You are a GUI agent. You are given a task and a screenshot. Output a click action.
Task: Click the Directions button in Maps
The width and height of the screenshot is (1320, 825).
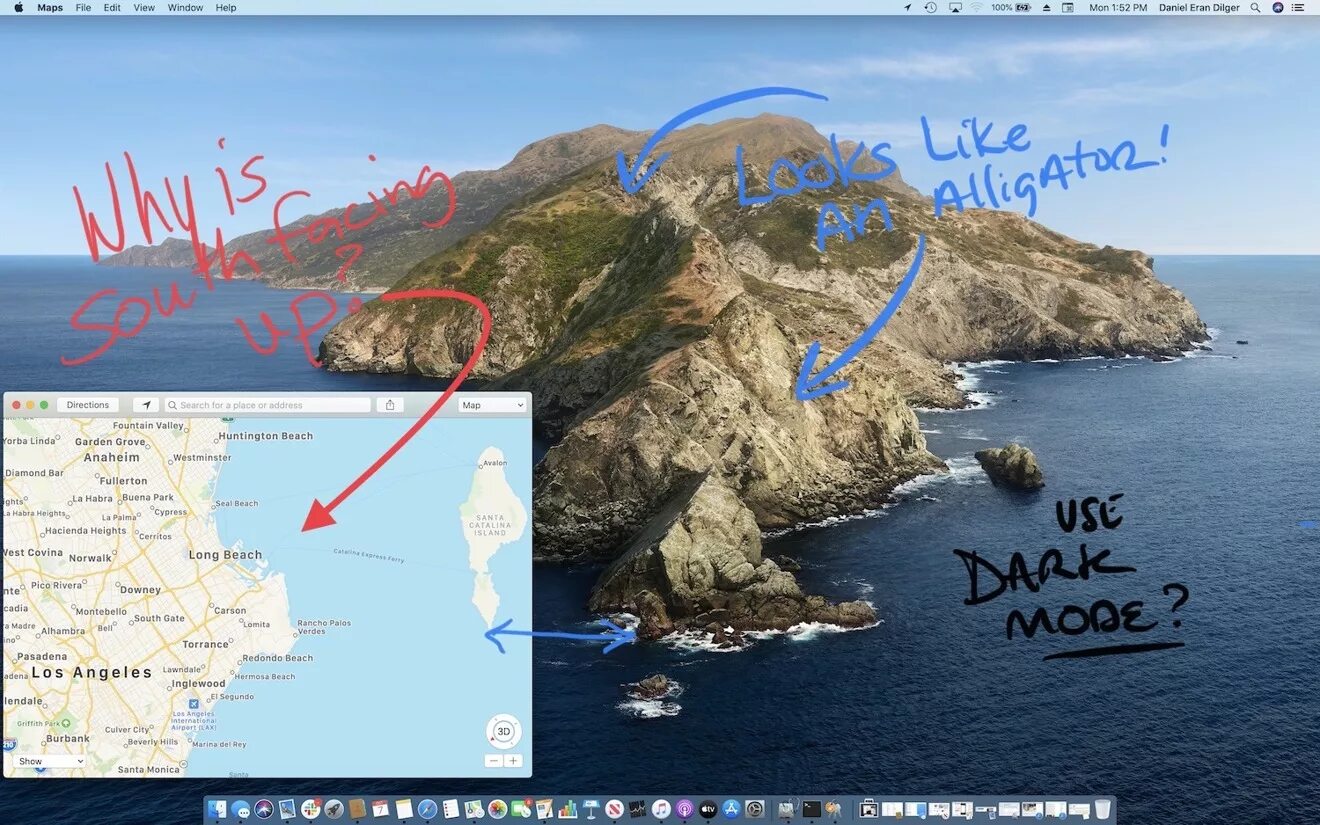coord(88,405)
